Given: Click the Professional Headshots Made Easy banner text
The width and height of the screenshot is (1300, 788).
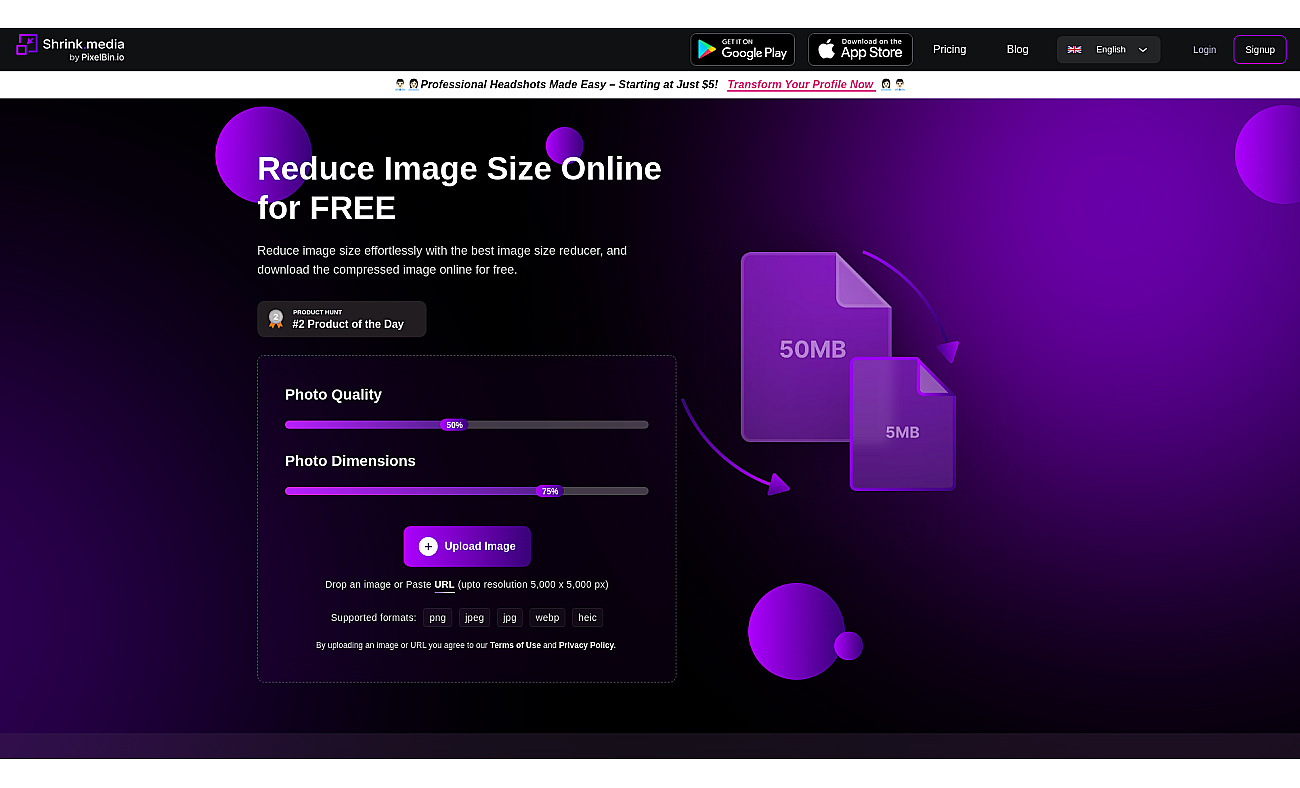Looking at the screenshot, I should coord(569,84).
